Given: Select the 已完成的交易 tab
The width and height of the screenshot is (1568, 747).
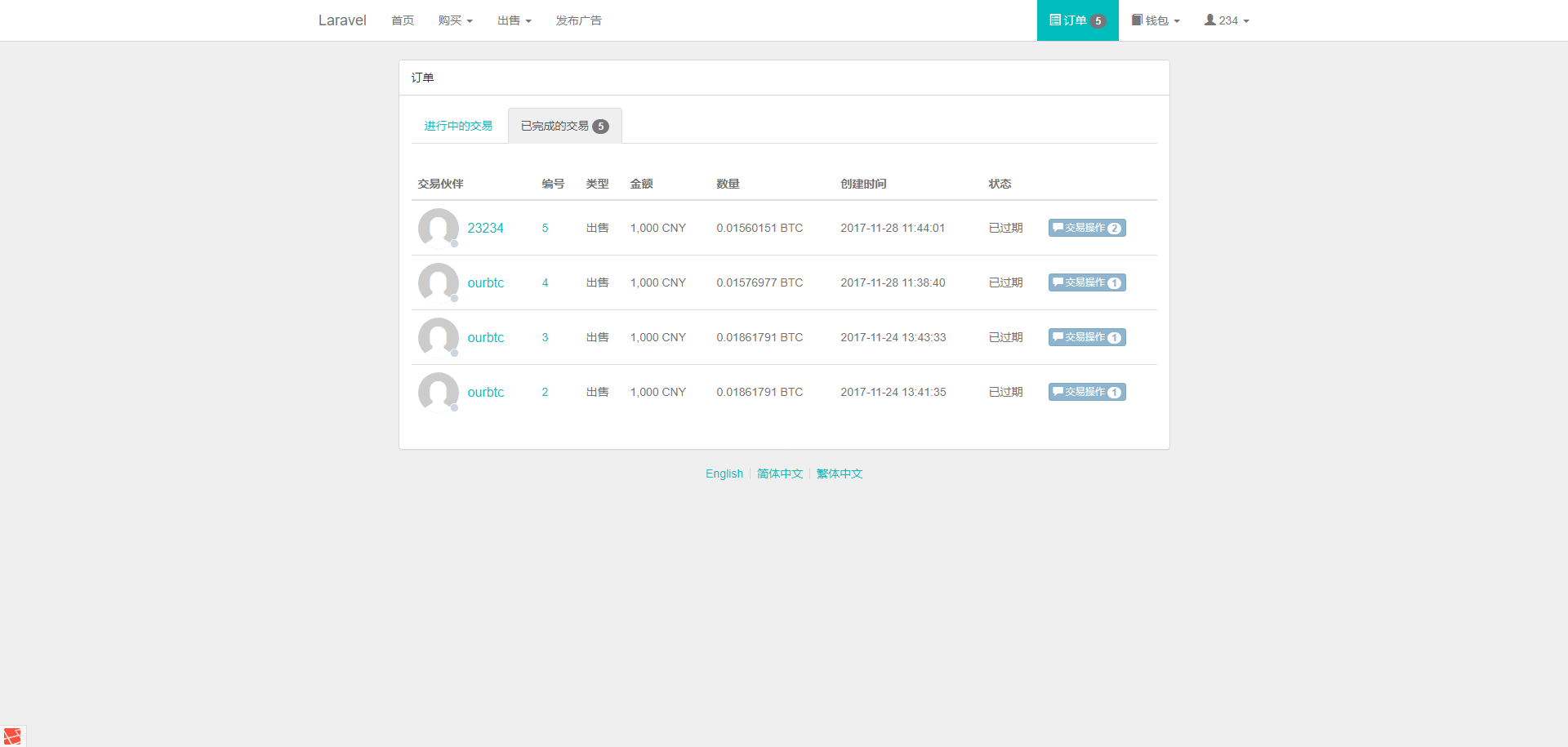Looking at the screenshot, I should click(564, 126).
